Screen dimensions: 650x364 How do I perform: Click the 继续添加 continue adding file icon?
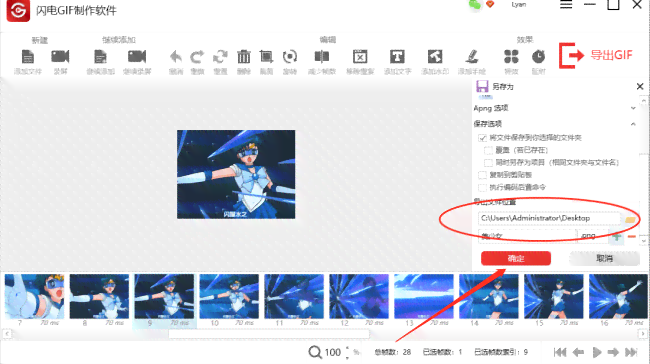point(100,56)
